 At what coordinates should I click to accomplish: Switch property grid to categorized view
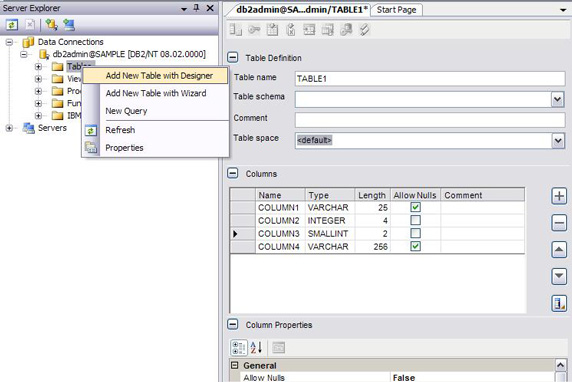pos(239,347)
